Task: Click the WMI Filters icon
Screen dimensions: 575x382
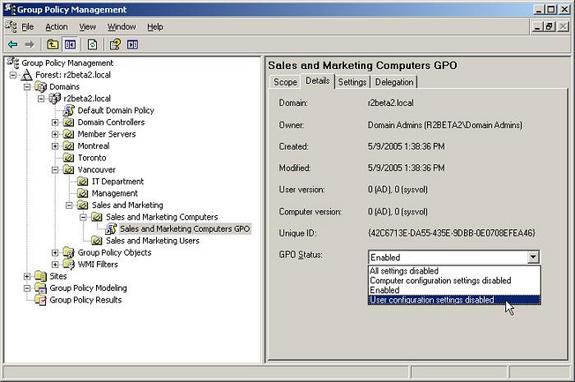Action: 69,264
